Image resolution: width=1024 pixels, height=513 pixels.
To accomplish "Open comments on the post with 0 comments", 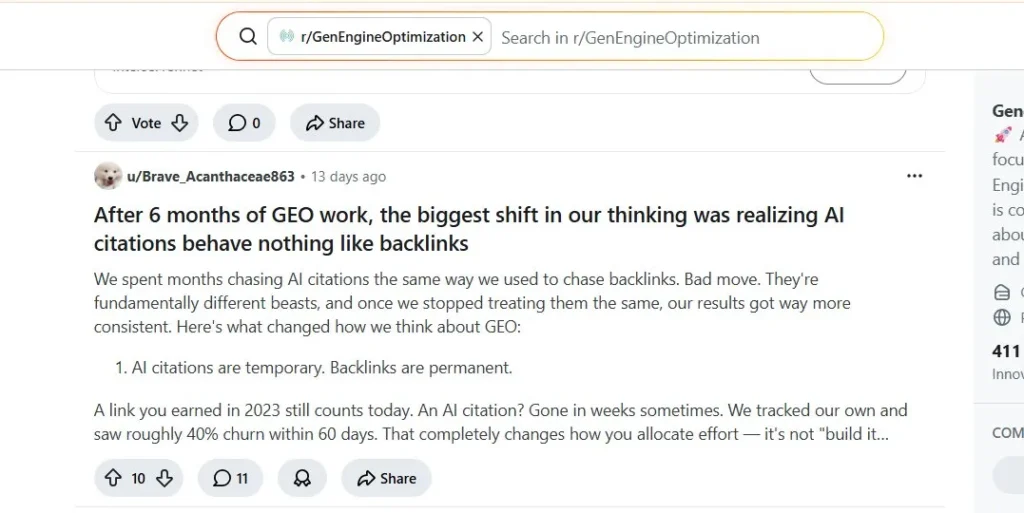I will click(x=244, y=123).
